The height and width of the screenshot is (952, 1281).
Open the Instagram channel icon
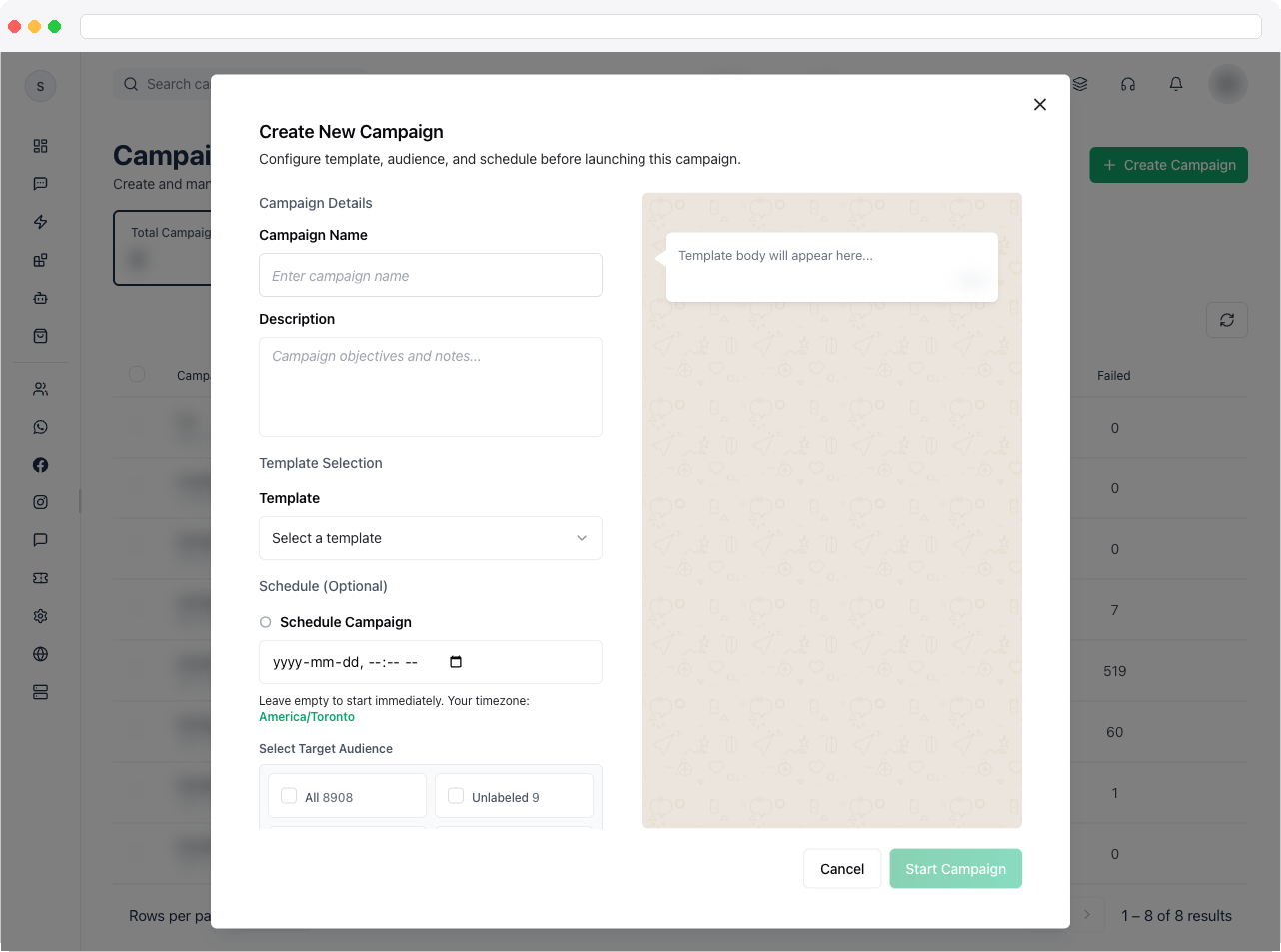[x=40, y=502]
